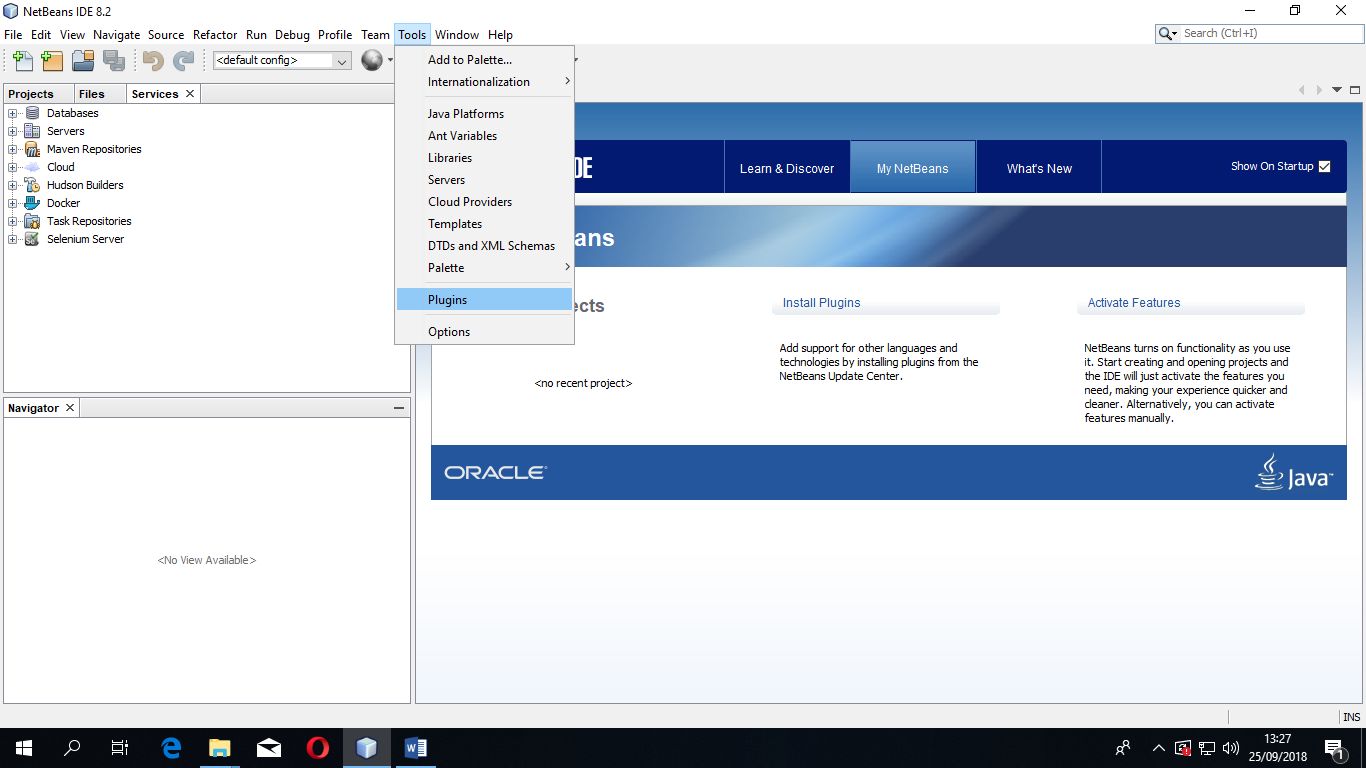
Task: Toggle the Show On Startup checkbox
Action: click(x=1325, y=167)
